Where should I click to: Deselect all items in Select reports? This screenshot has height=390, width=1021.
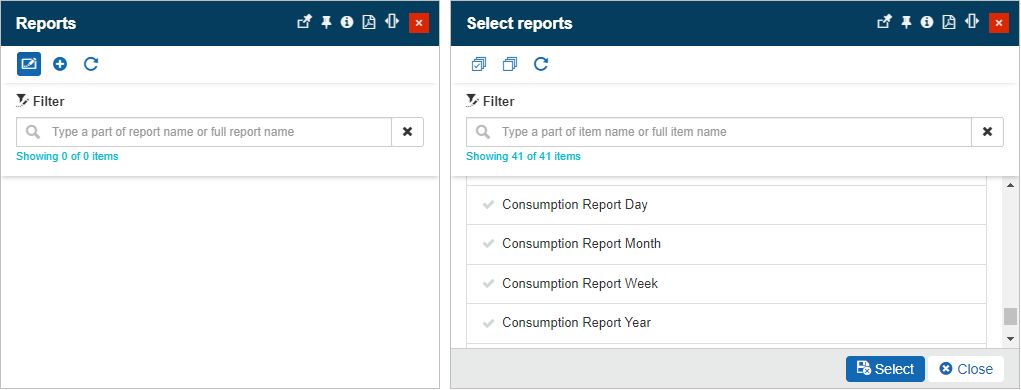point(510,64)
